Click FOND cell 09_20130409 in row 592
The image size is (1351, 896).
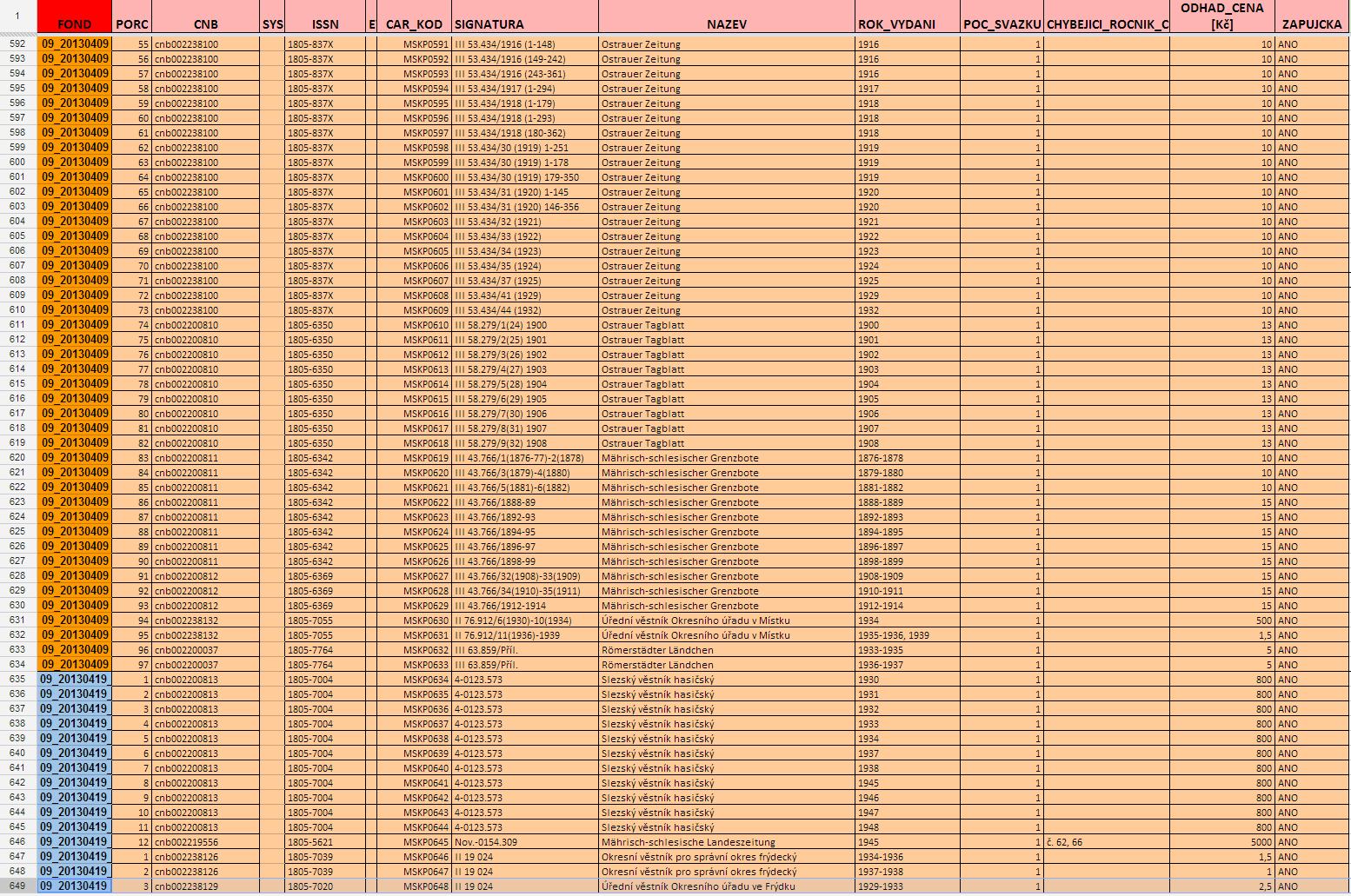75,44
